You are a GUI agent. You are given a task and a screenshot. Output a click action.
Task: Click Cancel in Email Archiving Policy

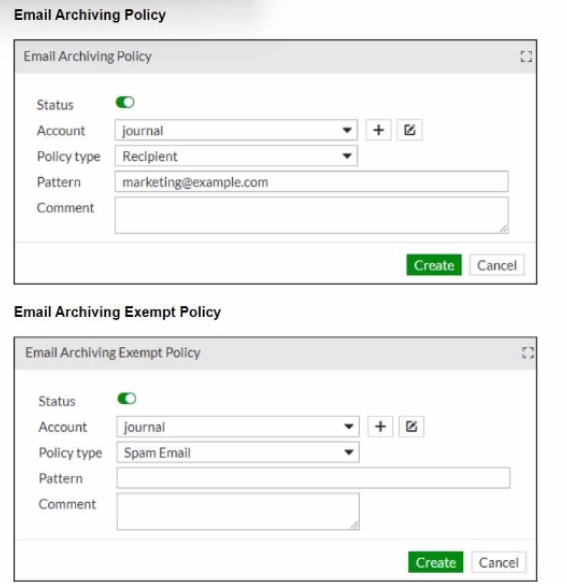(497, 265)
